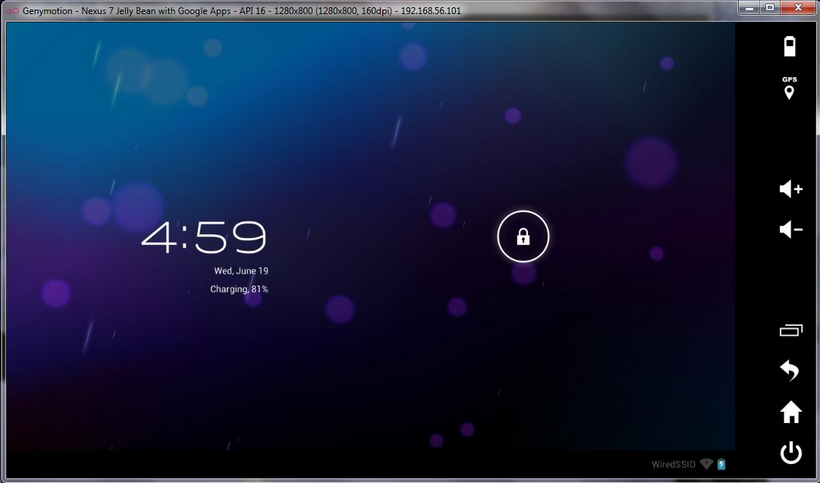Raise volume with speaker plus icon
Viewport: 820px width, 483px height.
(791, 189)
